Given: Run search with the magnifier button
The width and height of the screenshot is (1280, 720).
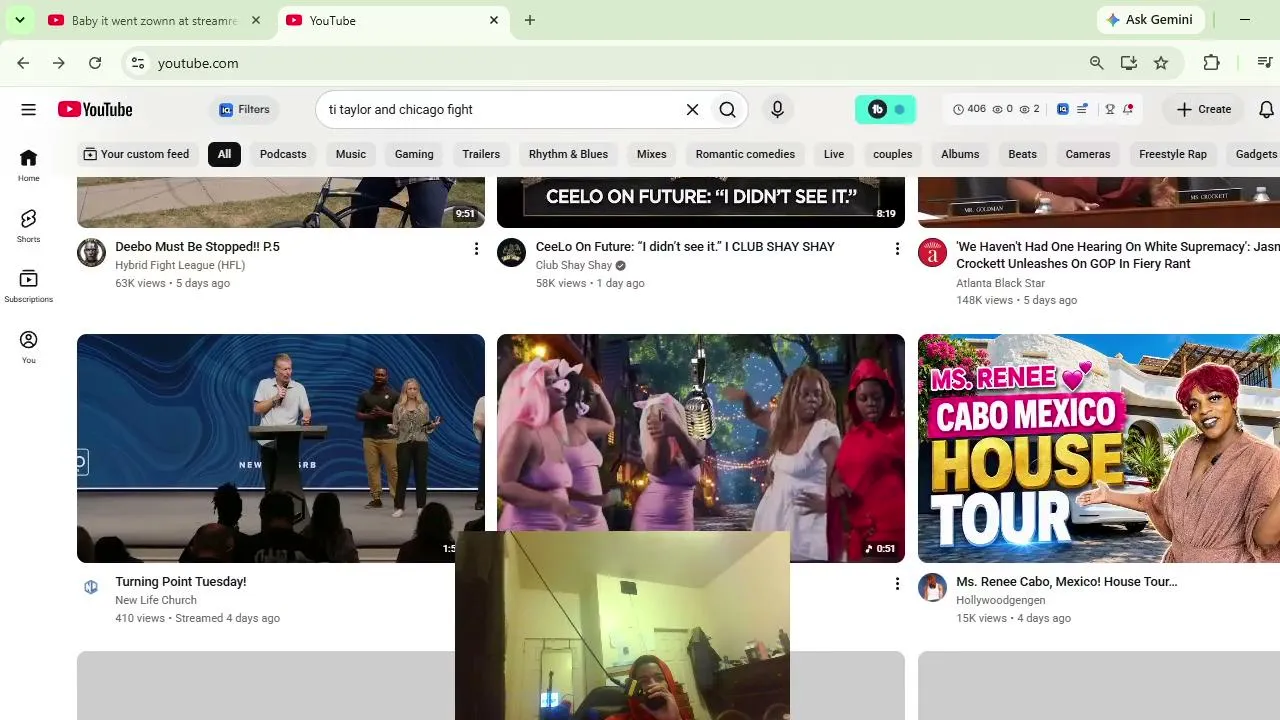Looking at the screenshot, I should pyautogui.click(x=728, y=110).
